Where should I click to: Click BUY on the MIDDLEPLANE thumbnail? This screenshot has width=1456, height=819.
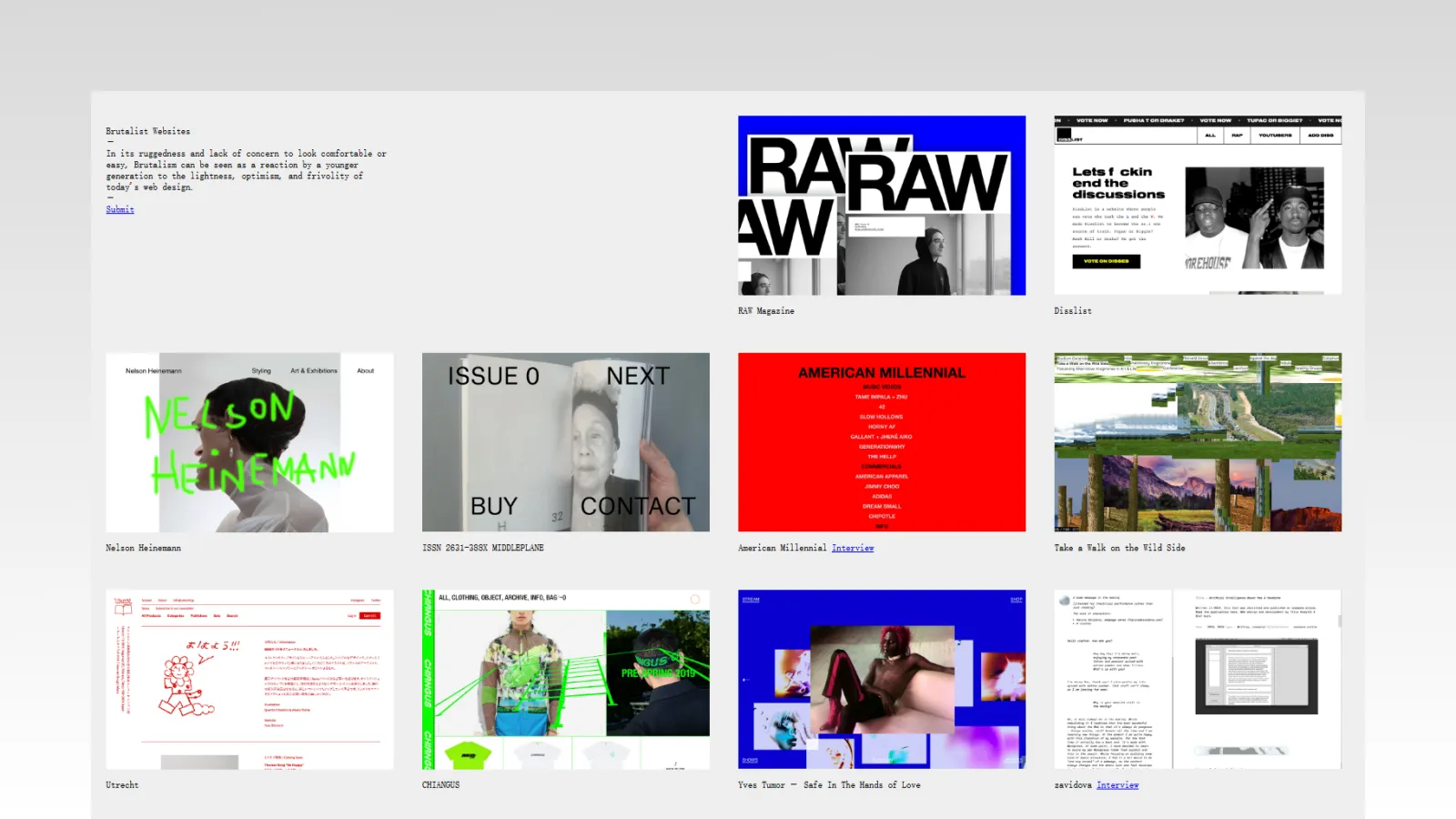tap(494, 506)
